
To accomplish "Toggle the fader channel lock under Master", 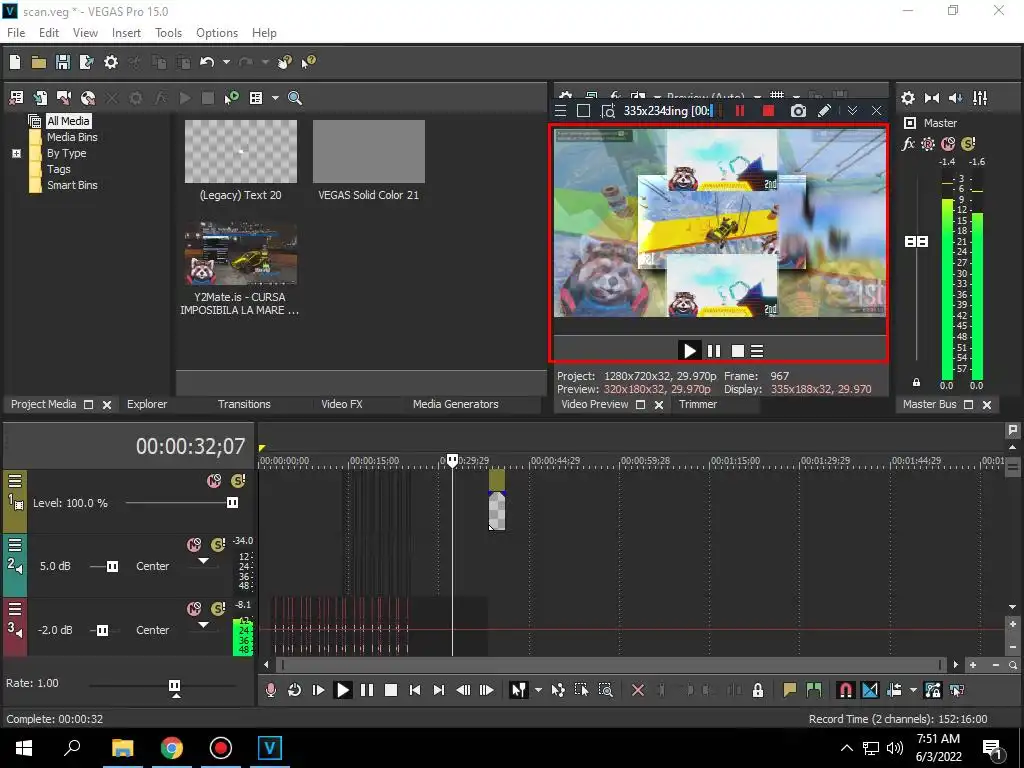I will 916,382.
